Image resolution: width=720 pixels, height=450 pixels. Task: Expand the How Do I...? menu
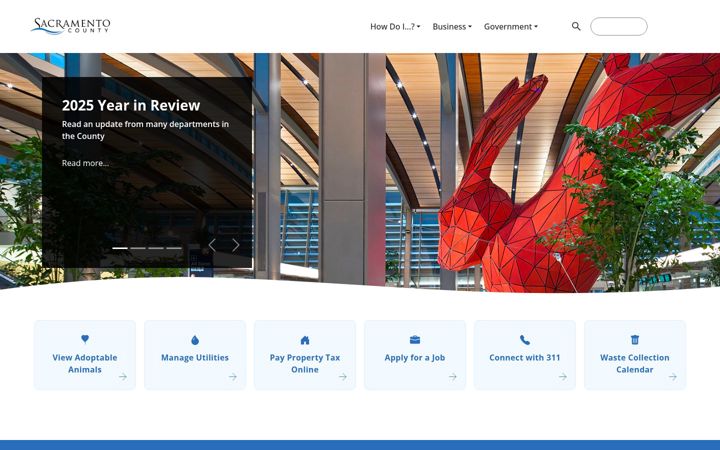395,27
